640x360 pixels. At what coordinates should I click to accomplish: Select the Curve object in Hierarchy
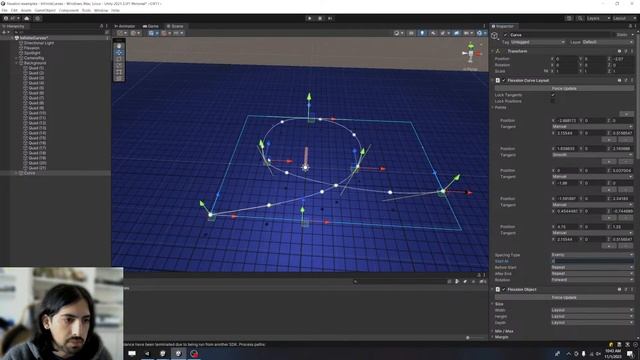[x=29, y=173]
